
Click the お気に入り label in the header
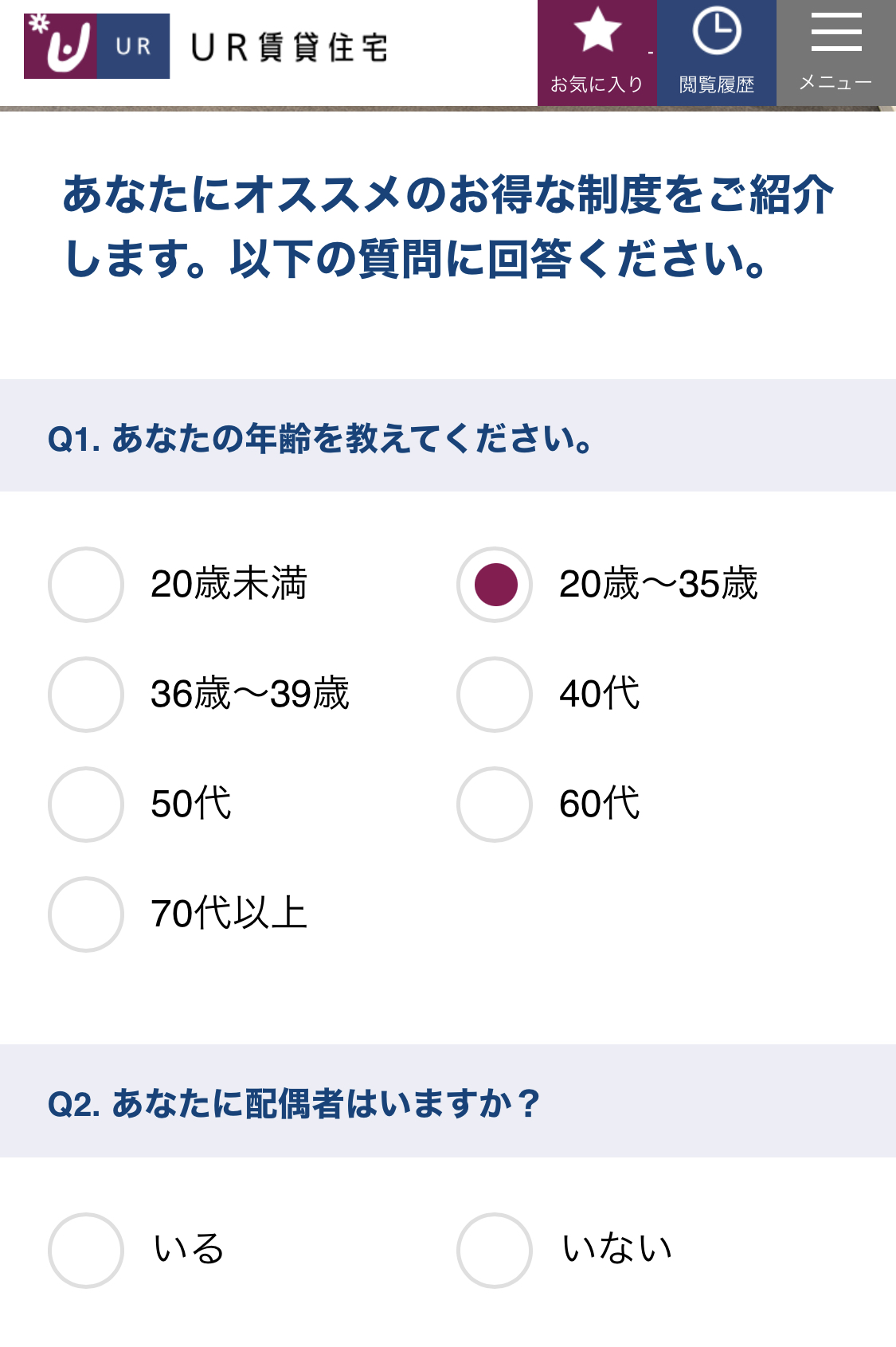pos(597,84)
